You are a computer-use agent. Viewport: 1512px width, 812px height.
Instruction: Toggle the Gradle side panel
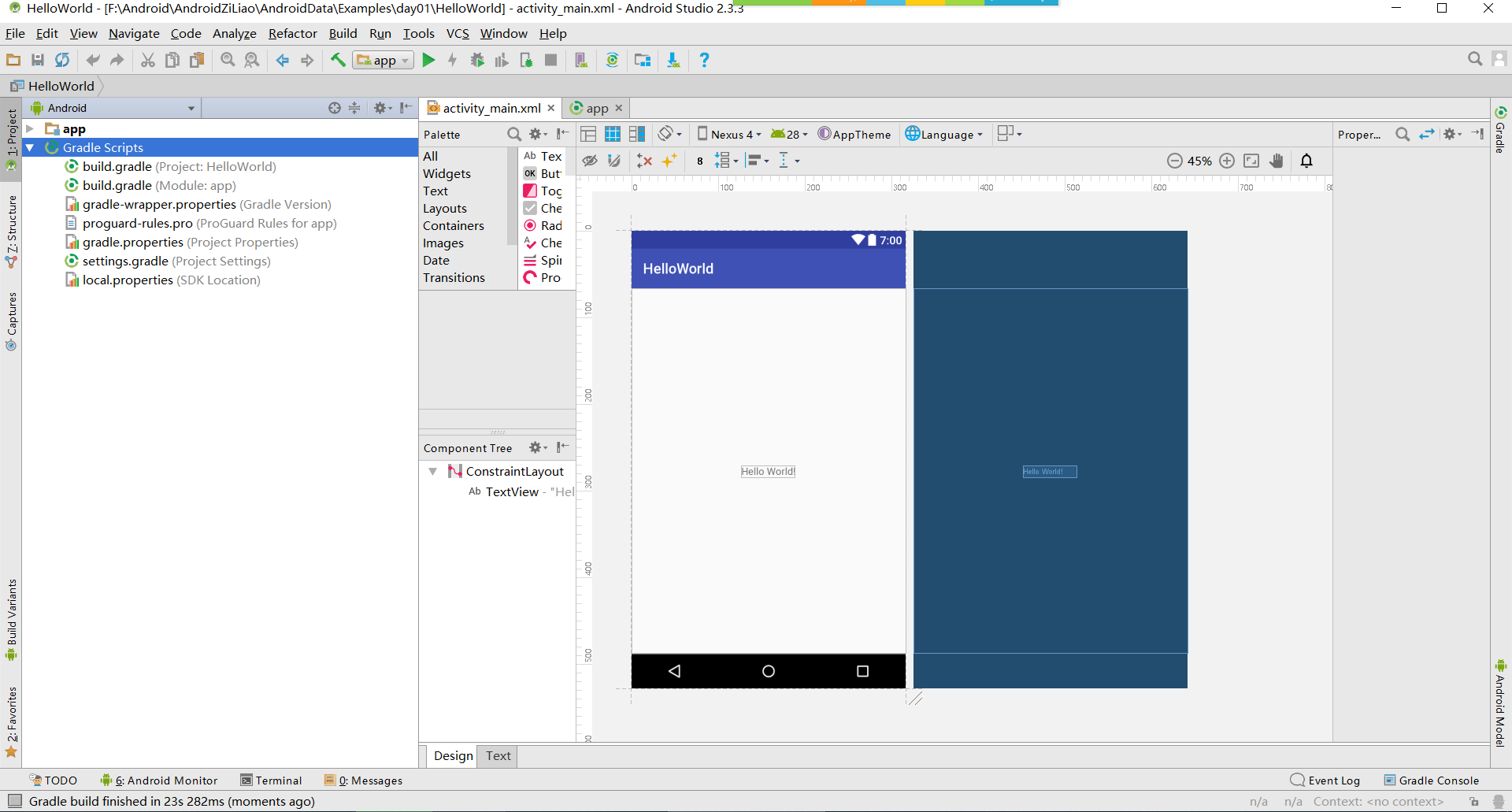(1500, 130)
